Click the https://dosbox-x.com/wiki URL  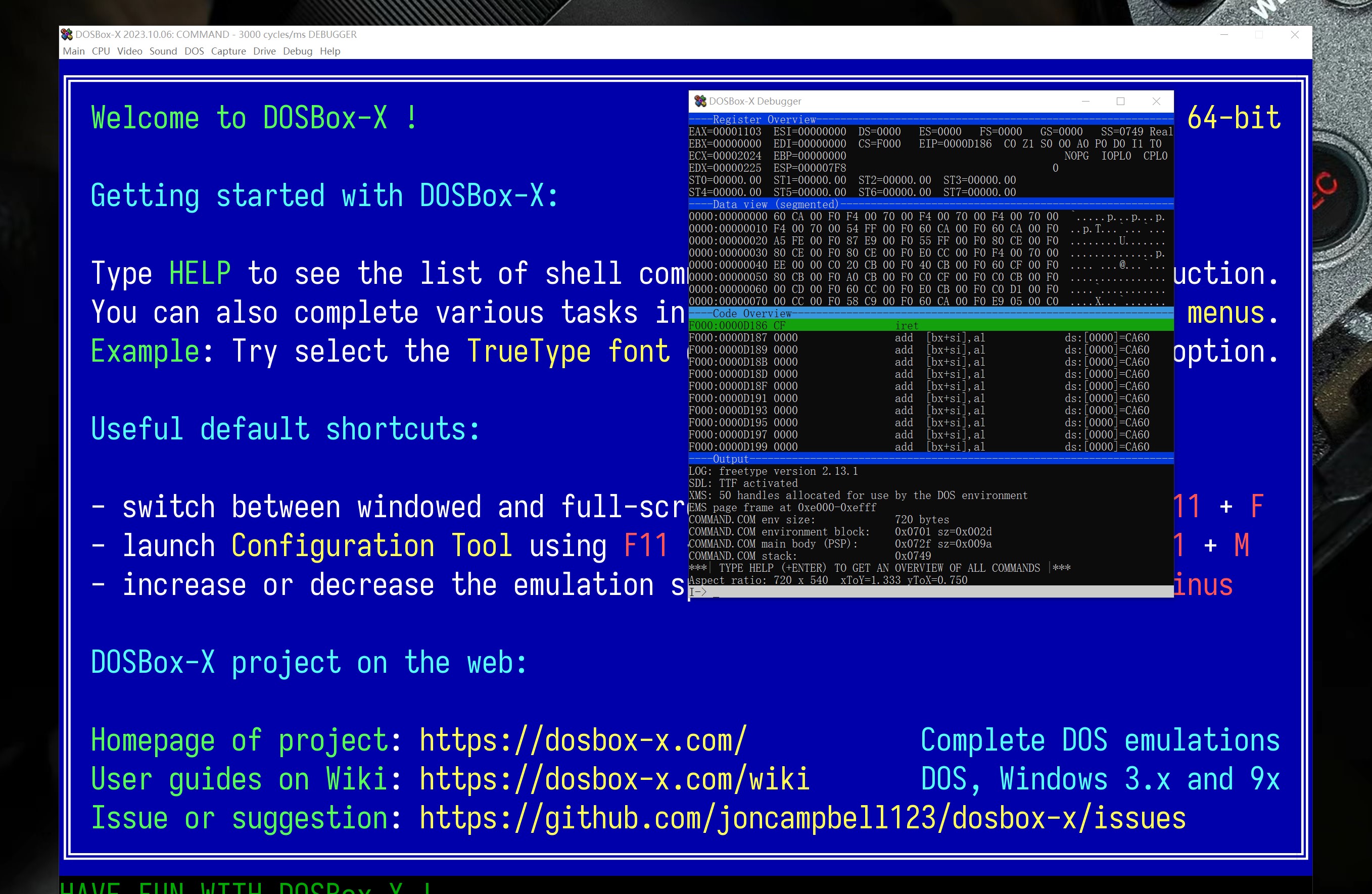[614, 779]
